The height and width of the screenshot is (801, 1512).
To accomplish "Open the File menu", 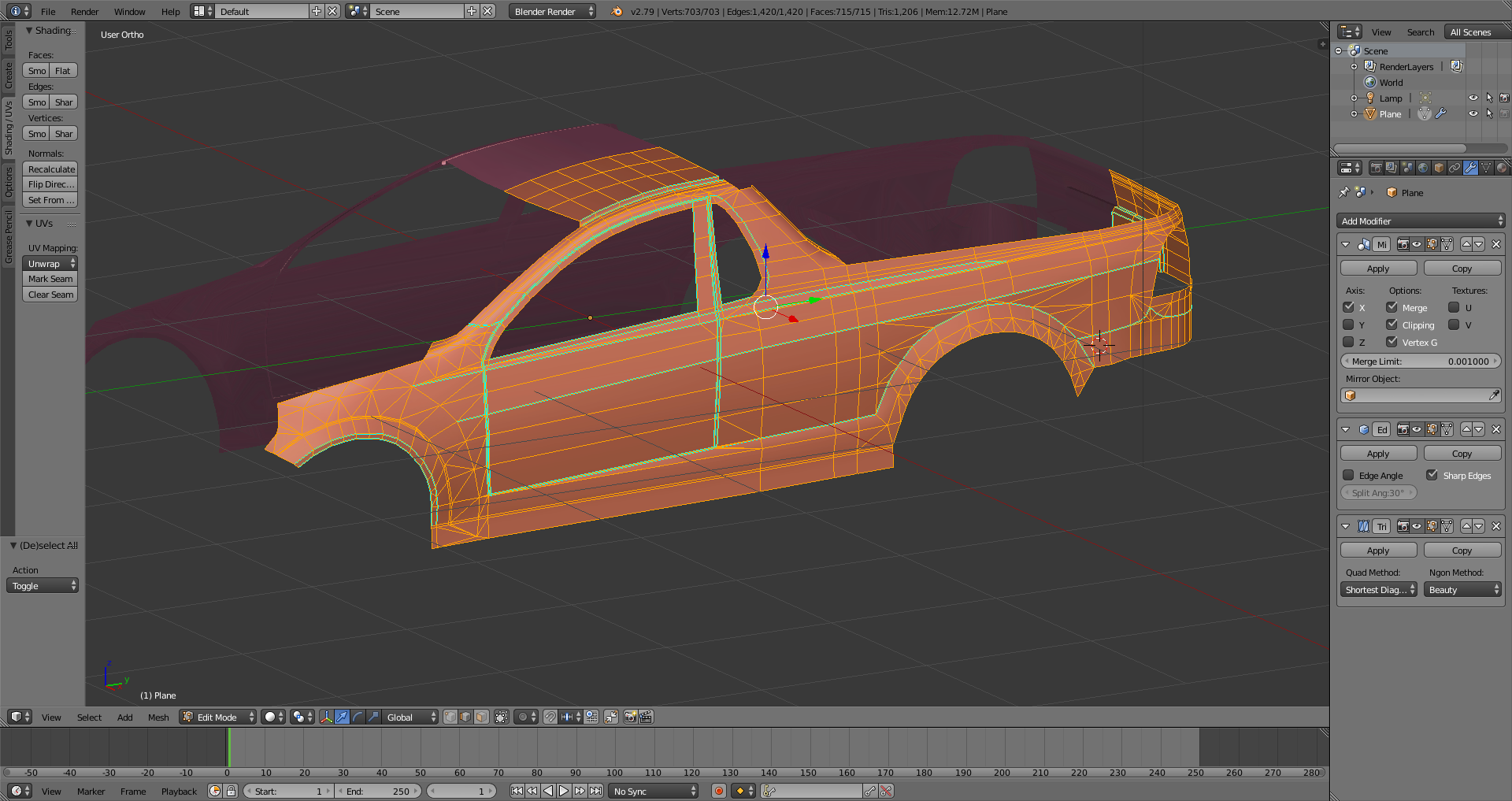I will click(x=48, y=11).
